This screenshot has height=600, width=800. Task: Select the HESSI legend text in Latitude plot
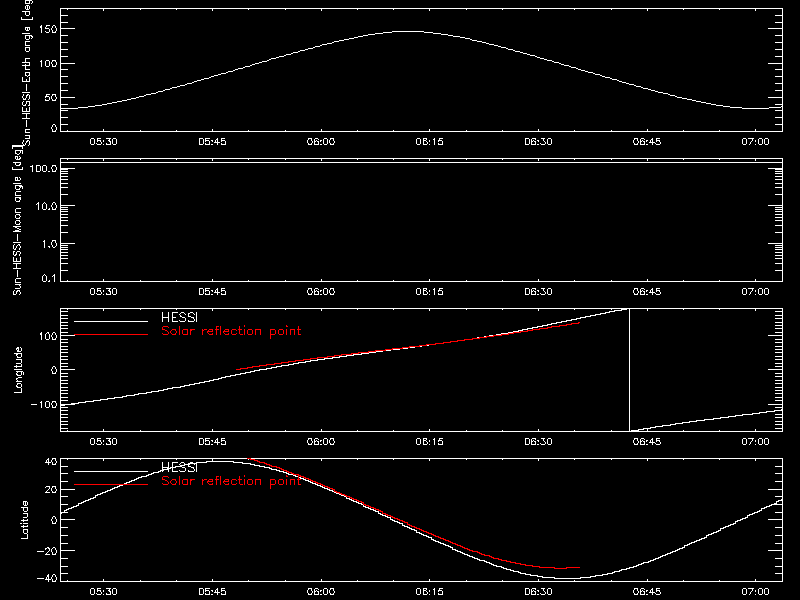point(179,467)
